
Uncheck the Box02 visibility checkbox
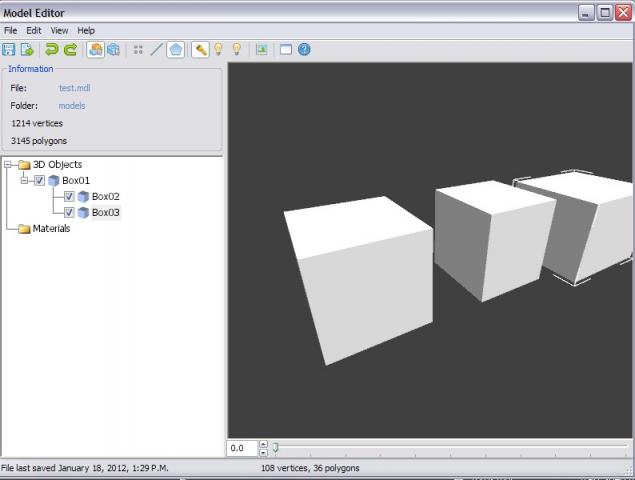tap(69, 197)
